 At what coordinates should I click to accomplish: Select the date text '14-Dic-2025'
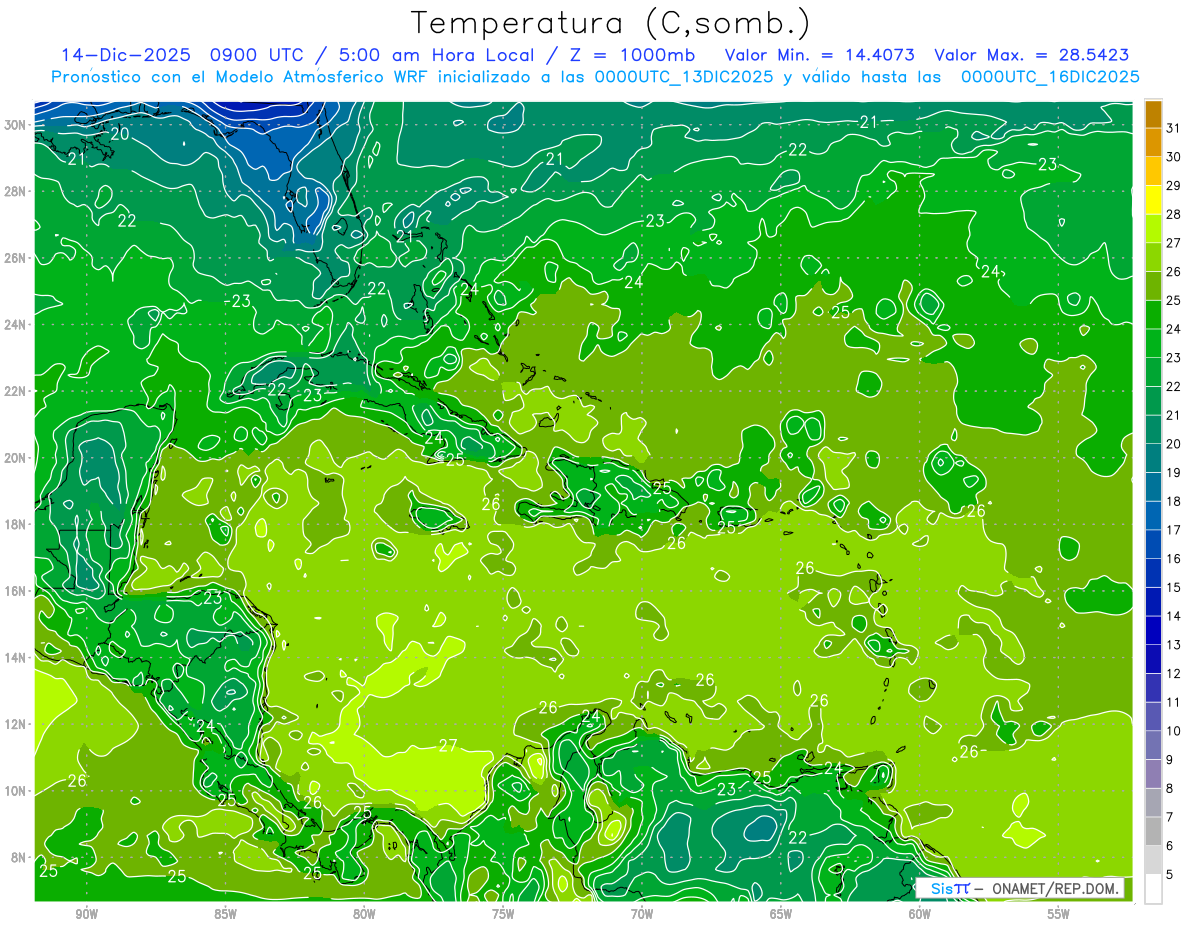tap(128, 55)
